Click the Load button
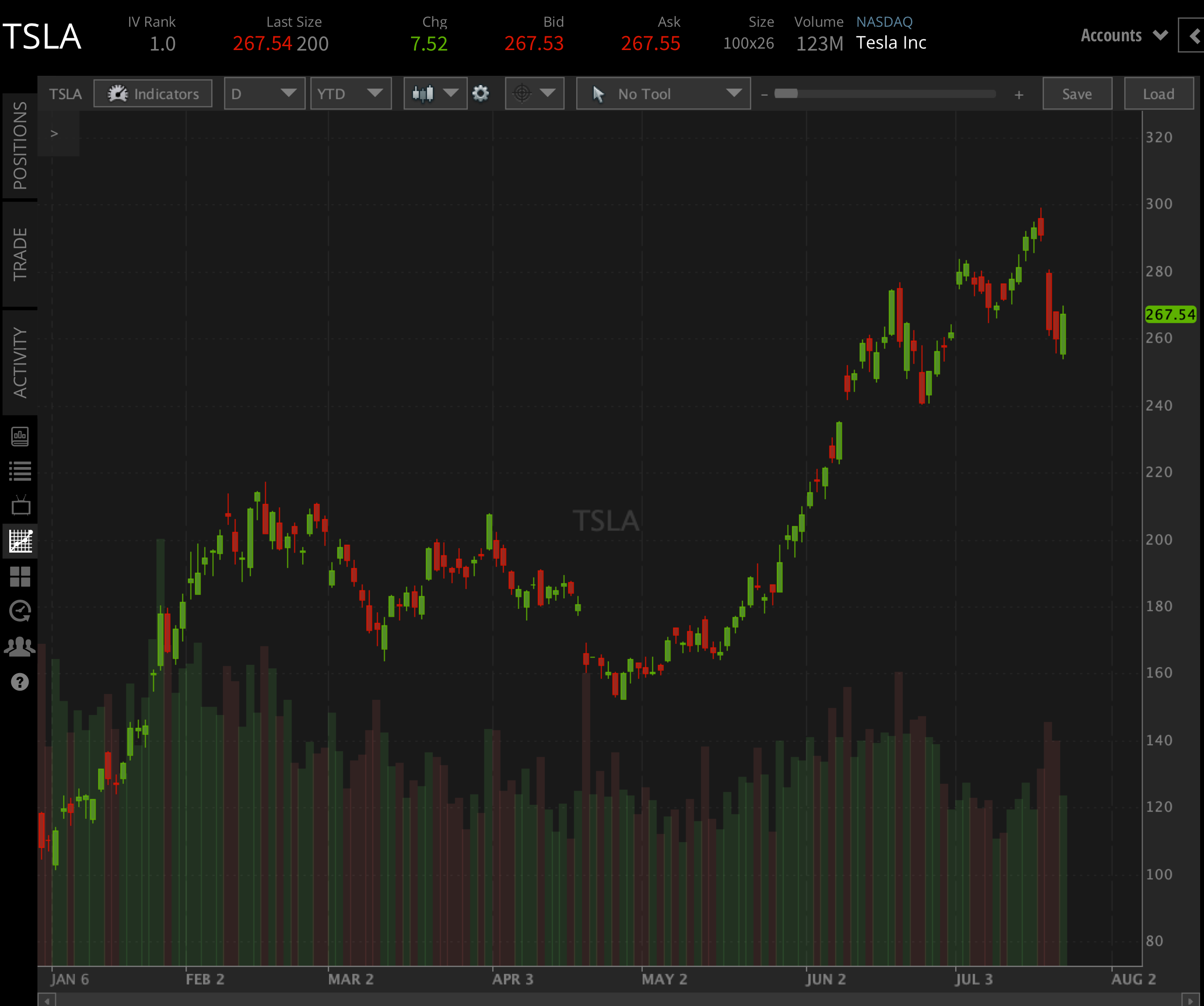 [1159, 93]
